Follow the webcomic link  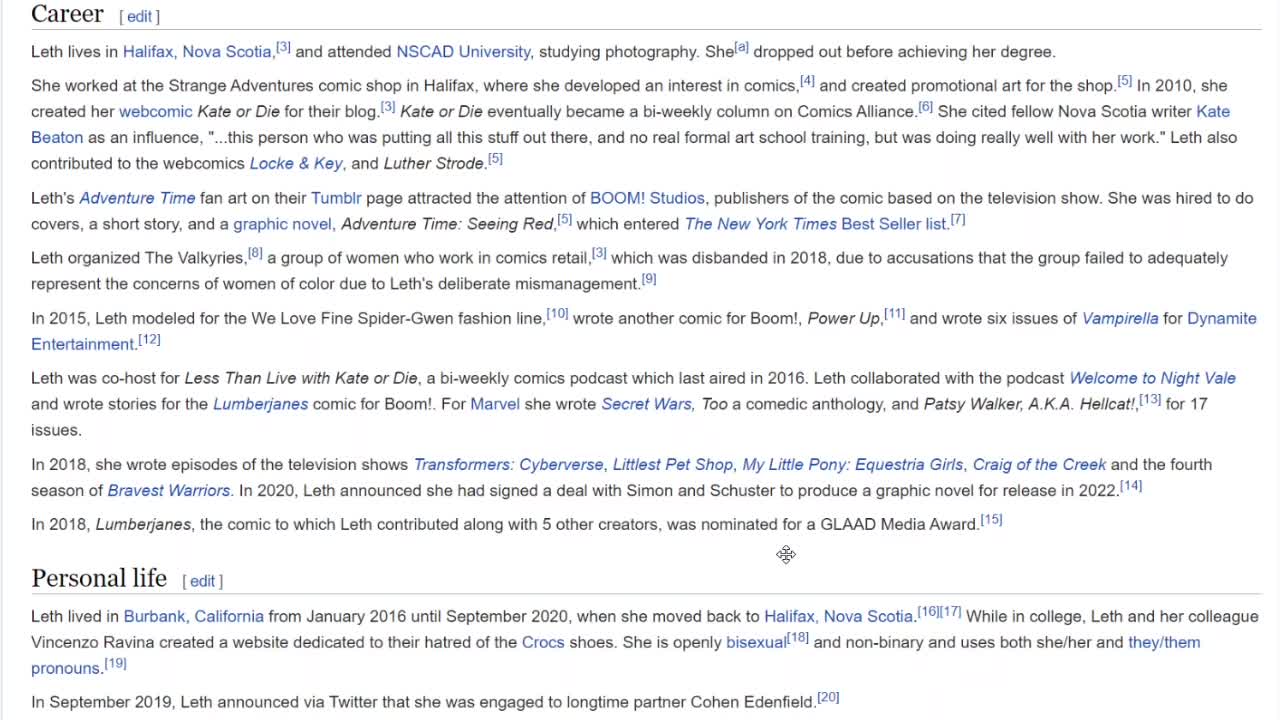[156, 112]
